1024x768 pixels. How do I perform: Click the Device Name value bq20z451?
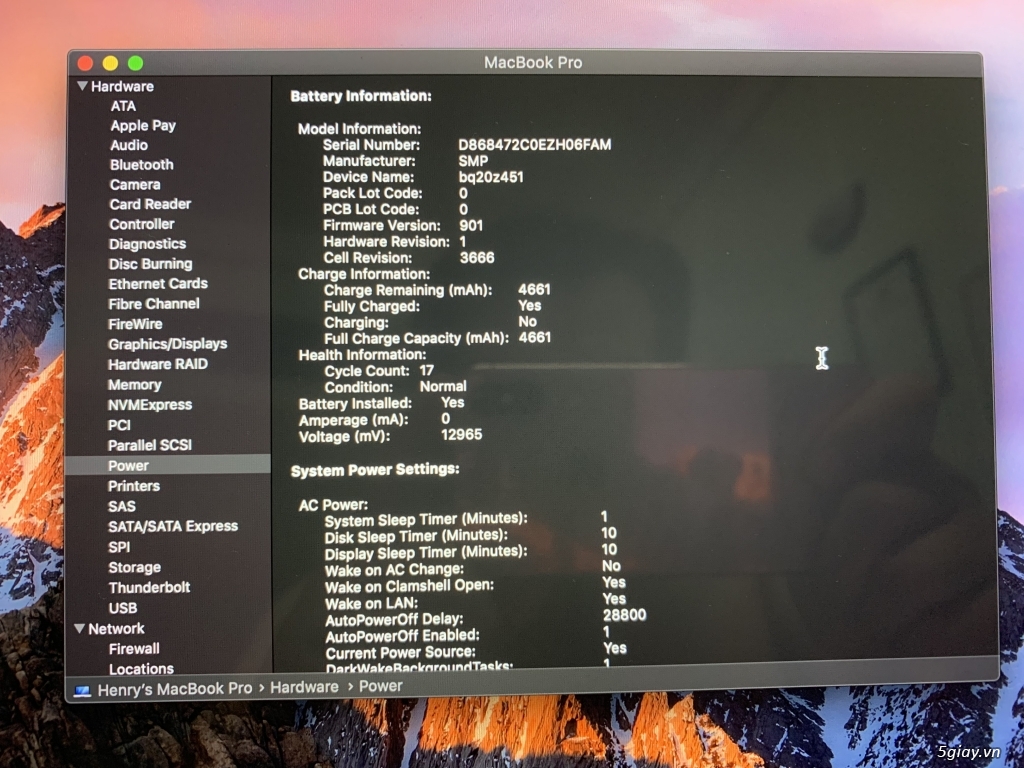pyautogui.click(x=491, y=177)
